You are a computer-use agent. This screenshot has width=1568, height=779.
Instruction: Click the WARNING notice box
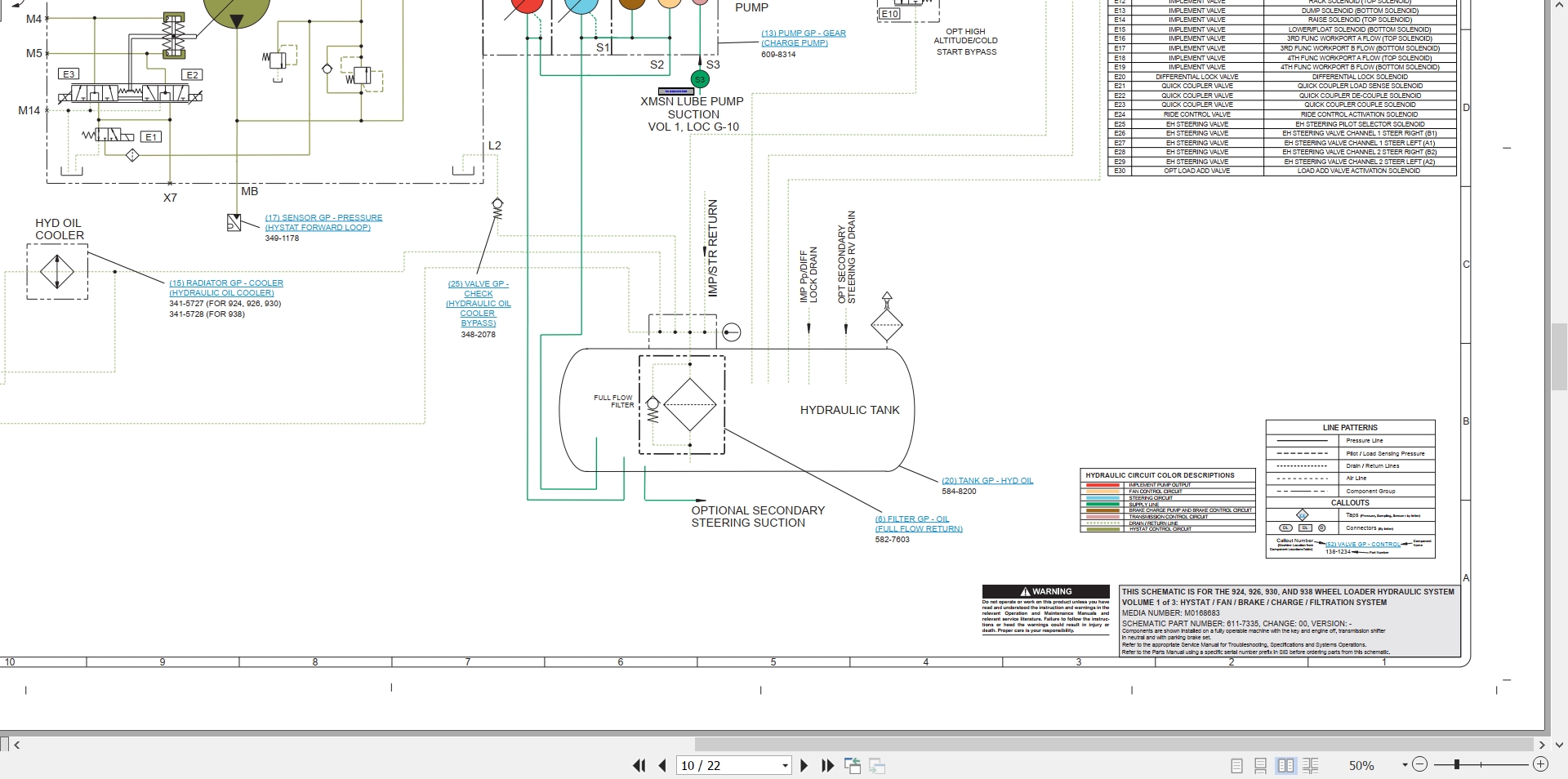1045,610
